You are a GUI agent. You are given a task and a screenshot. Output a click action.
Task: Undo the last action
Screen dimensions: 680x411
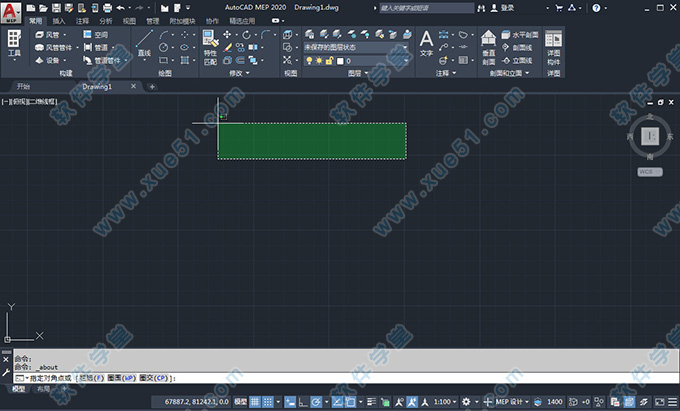tap(121, 8)
